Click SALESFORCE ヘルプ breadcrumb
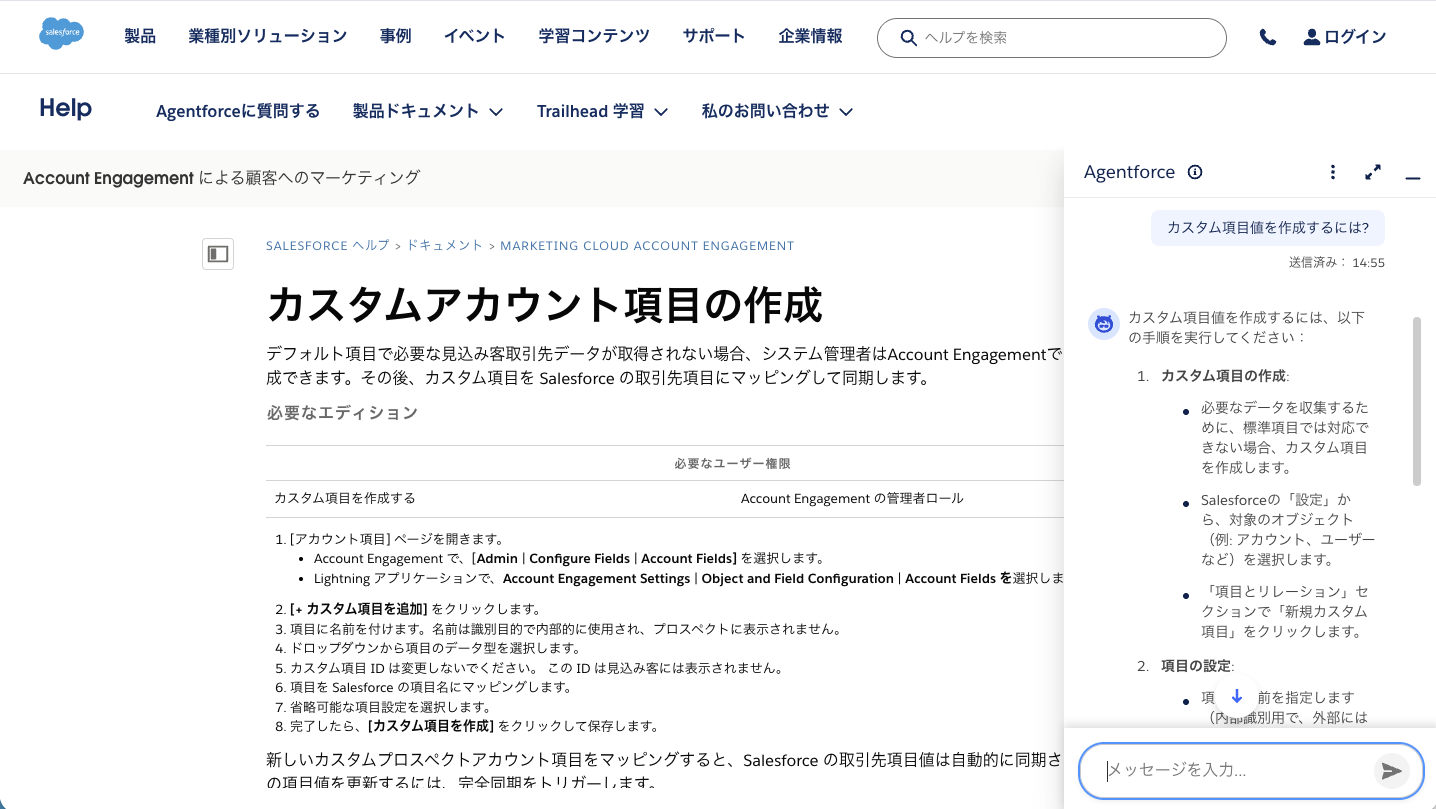Image resolution: width=1436 pixels, height=809 pixels. pyautogui.click(x=328, y=245)
